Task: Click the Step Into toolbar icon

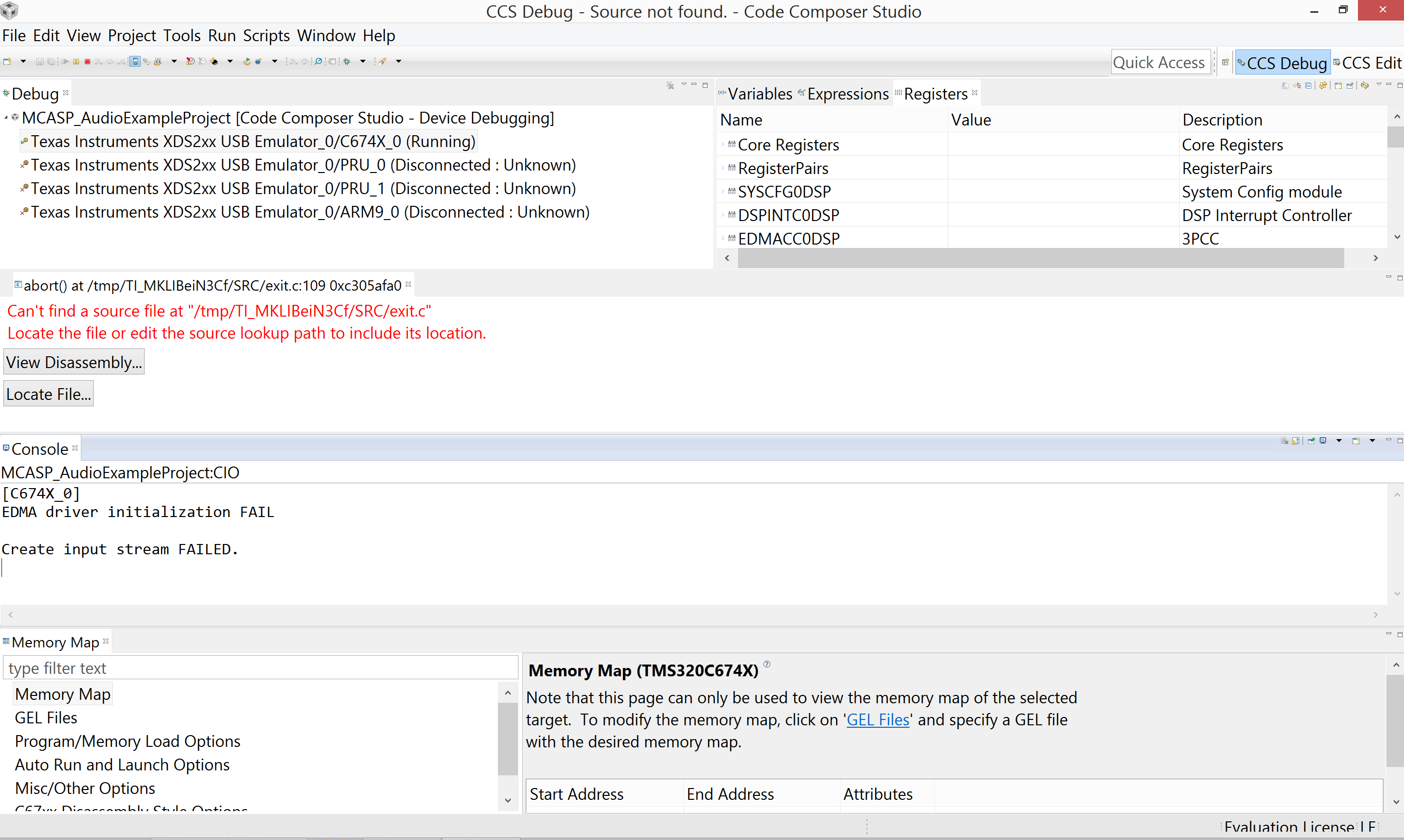Action: click(x=99, y=62)
